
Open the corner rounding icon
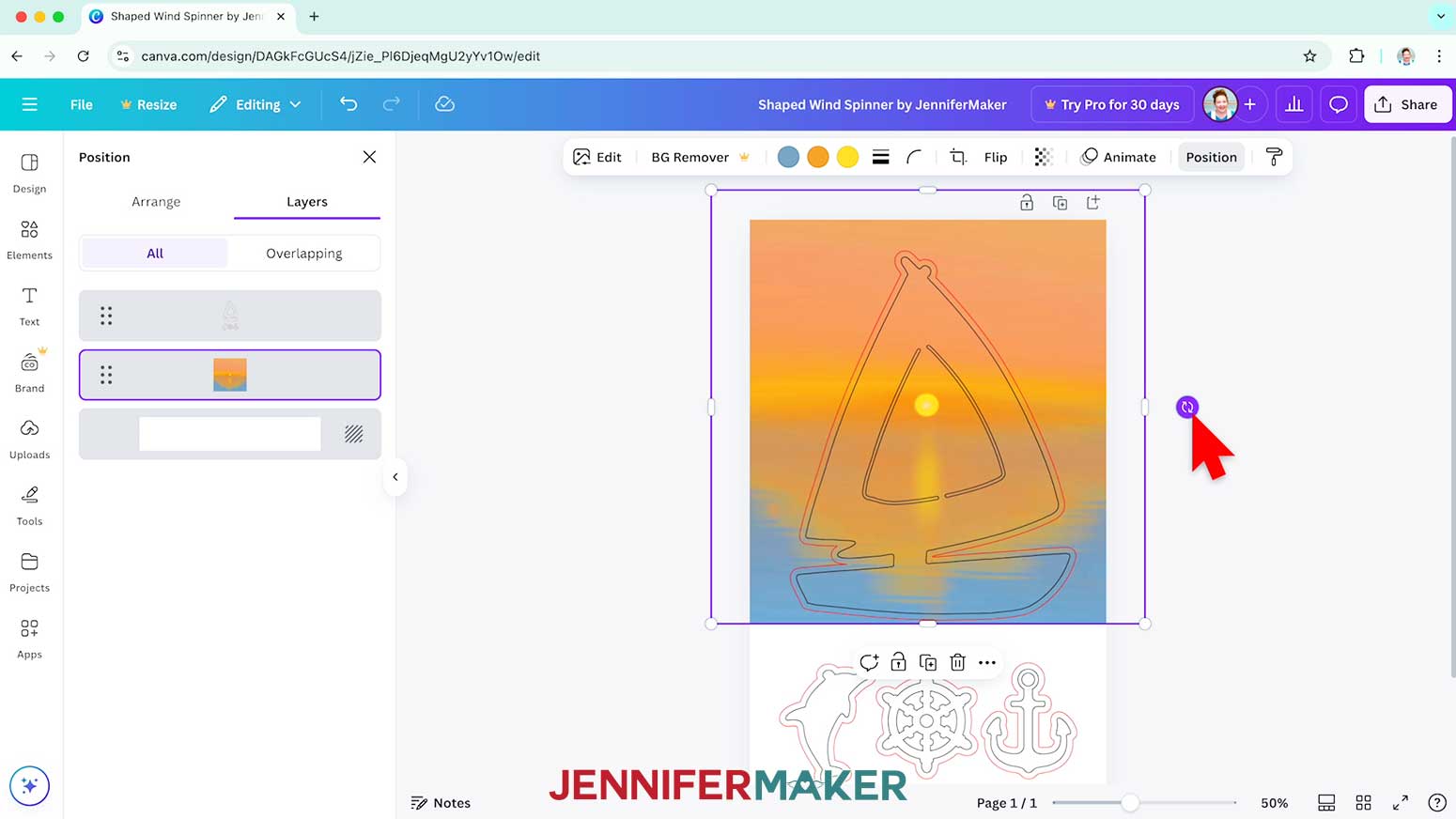pos(914,157)
